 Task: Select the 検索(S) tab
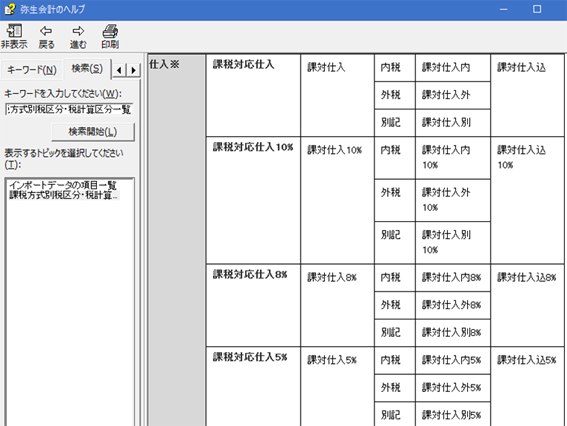point(87,68)
